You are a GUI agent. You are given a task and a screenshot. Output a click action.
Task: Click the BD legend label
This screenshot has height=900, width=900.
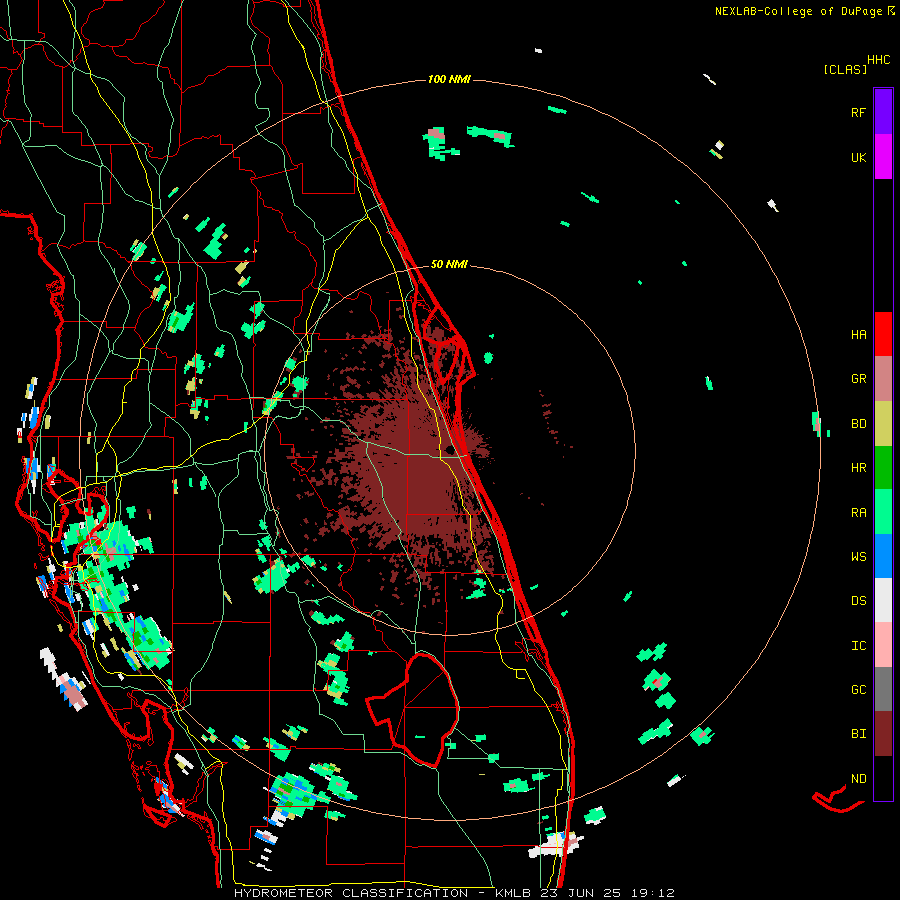coord(858,423)
